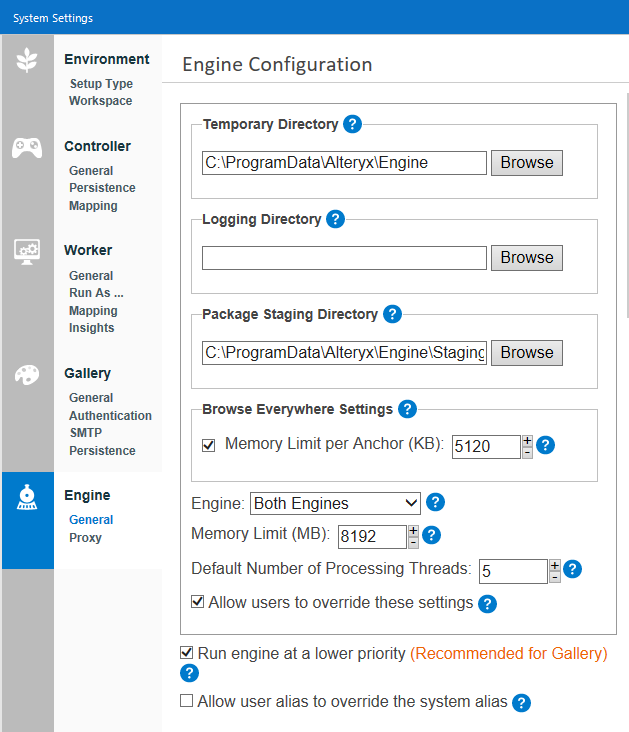The width and height of the screenshot is (629, 732).
Task: Click the Engine train icon
Action: click(x=27, y=499)
